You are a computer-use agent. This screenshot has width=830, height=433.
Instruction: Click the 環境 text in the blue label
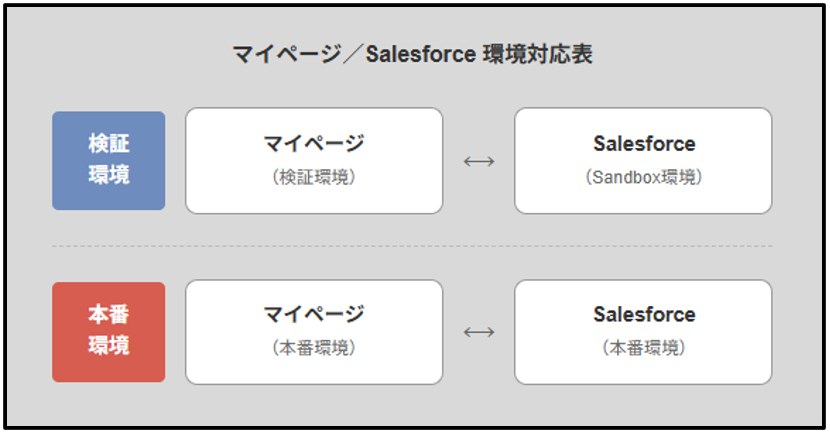click(x=109, y=175)
